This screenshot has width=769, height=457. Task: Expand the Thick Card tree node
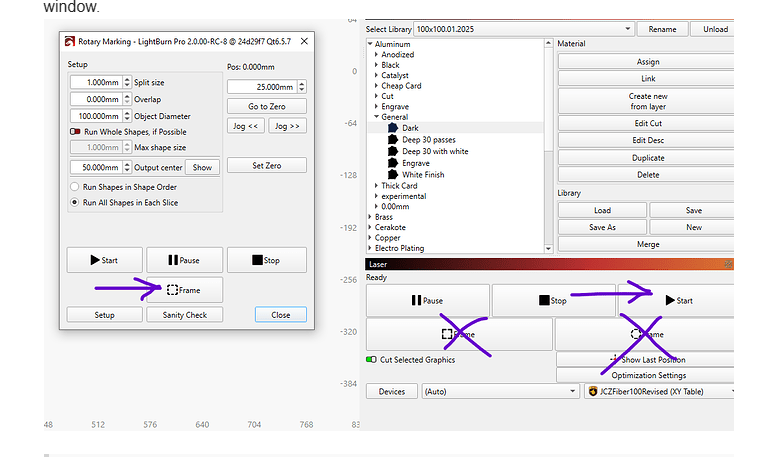coord(376,185)
